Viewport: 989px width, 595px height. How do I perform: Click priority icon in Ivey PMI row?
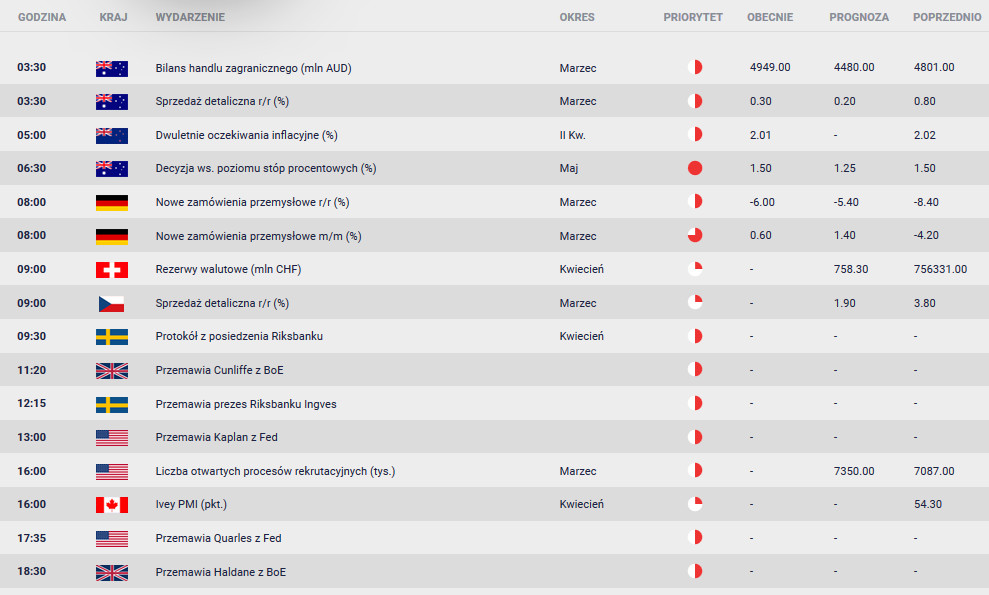pos(695,504)
